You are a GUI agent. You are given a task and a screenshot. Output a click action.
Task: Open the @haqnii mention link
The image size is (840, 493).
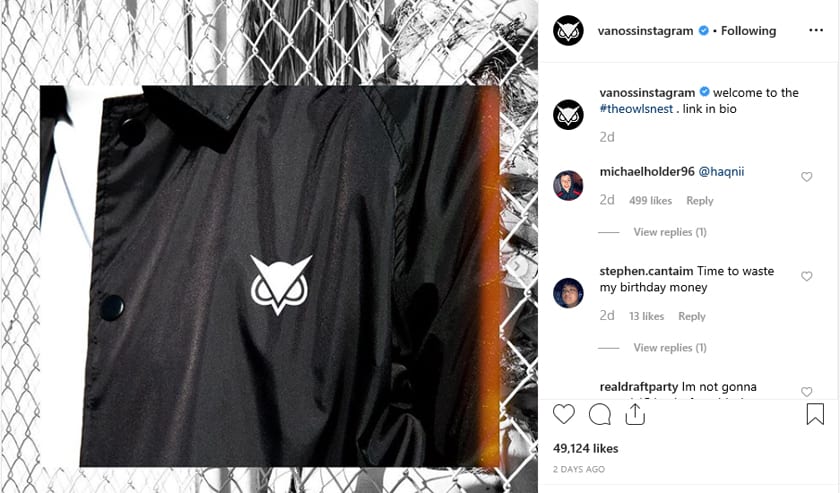tap(721, 171)
